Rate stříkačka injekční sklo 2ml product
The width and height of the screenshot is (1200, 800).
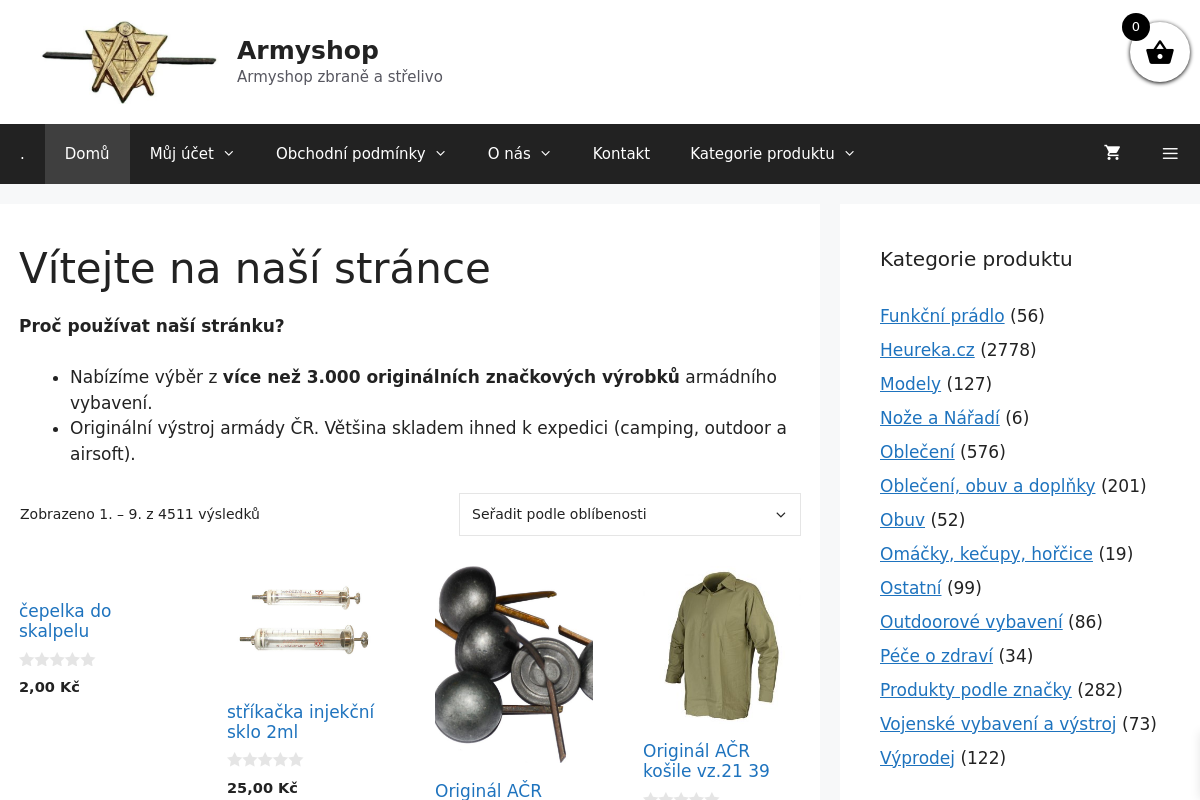tap(265, 759)
